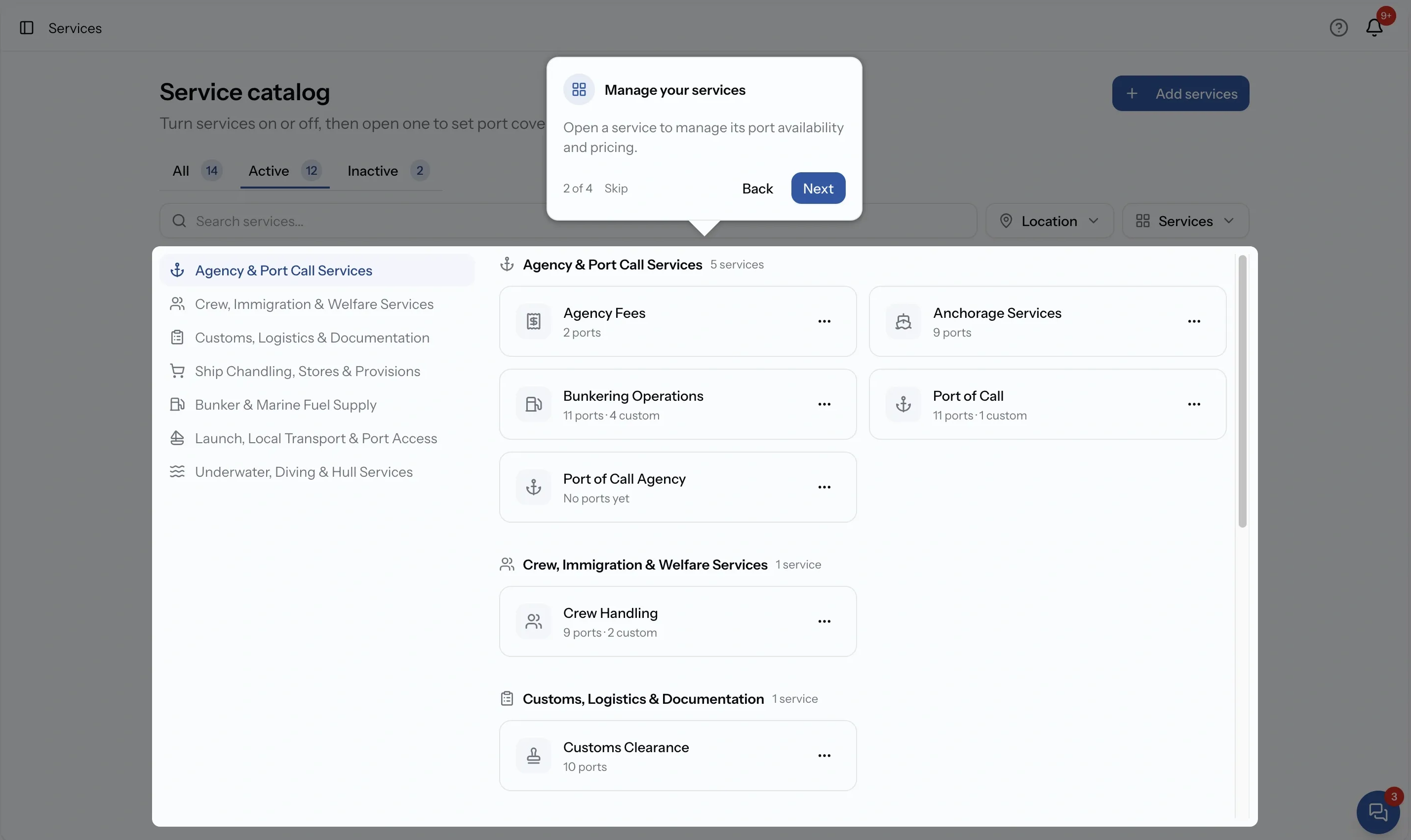Toggle the sidebar panel icon

[x=27, y=28]
